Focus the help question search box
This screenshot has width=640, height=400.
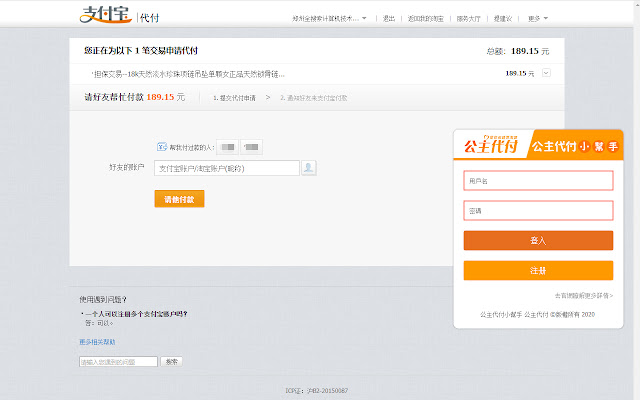118,362
